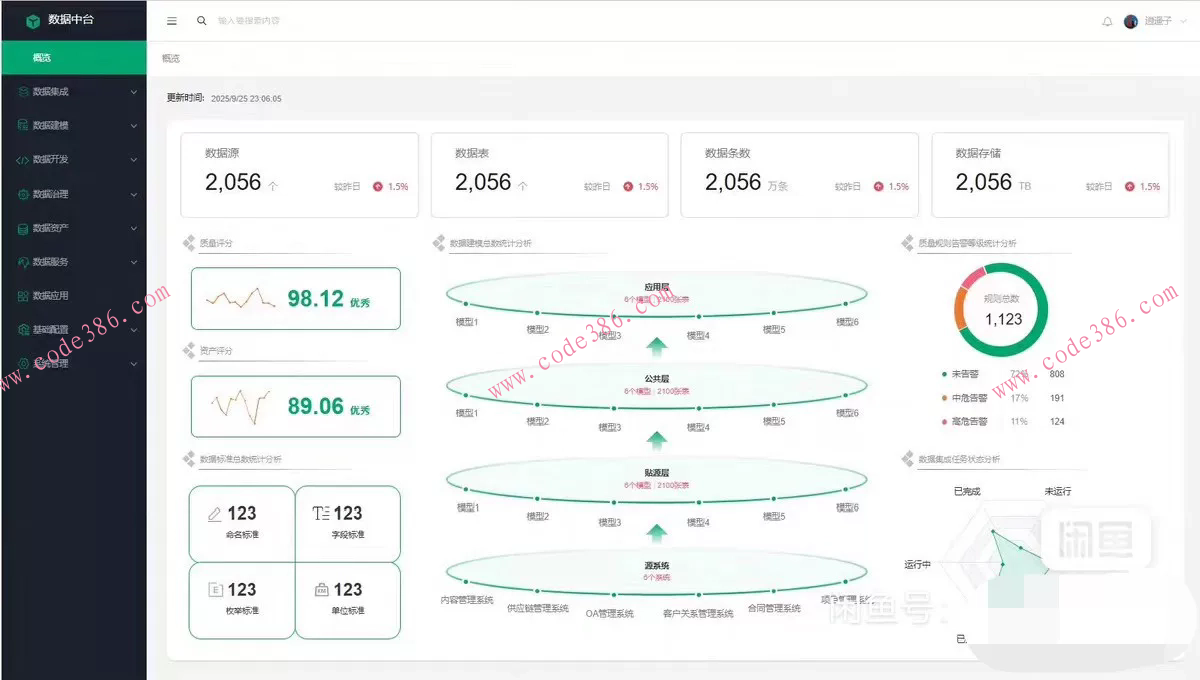This screenshot has height=680, width=1200.
Task: Click the user avatar in header
Action: coord(1131,21)
